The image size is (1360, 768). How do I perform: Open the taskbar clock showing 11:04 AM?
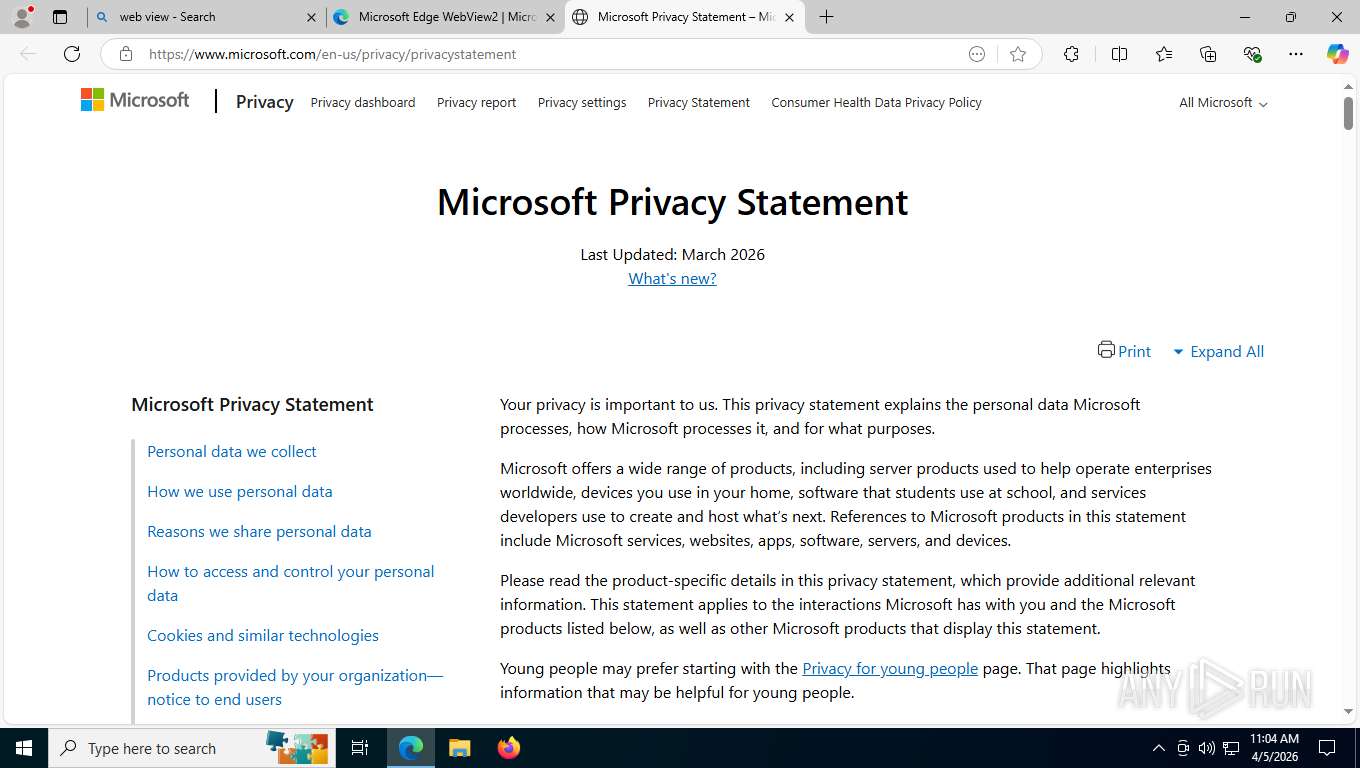coord(1274,748)
